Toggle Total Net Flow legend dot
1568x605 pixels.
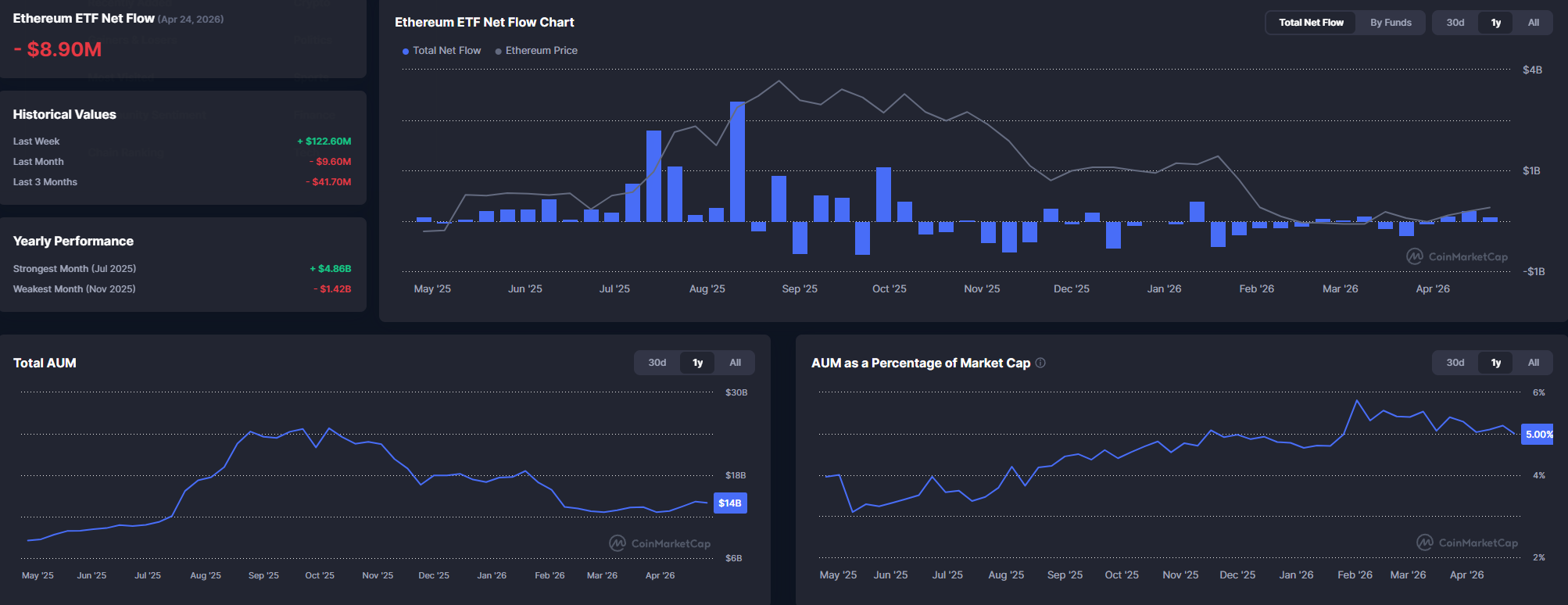pos(406,51)
